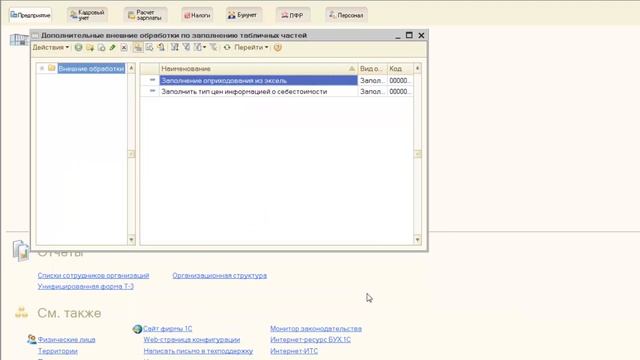Click the Move to group icon

pos(149,48)
